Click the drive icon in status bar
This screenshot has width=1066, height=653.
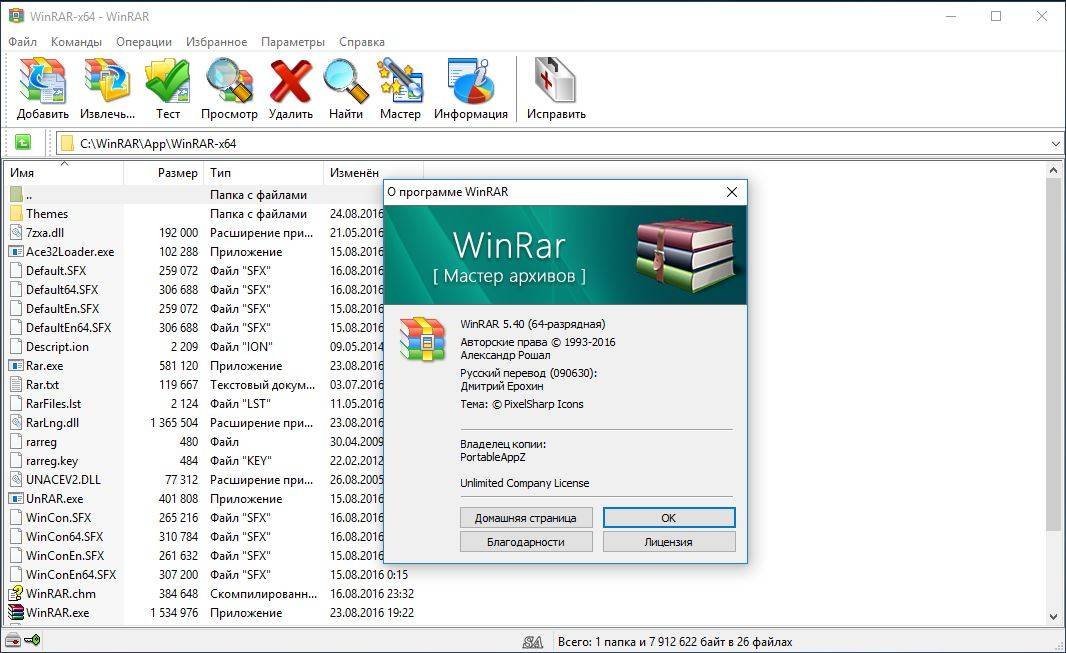12,640
